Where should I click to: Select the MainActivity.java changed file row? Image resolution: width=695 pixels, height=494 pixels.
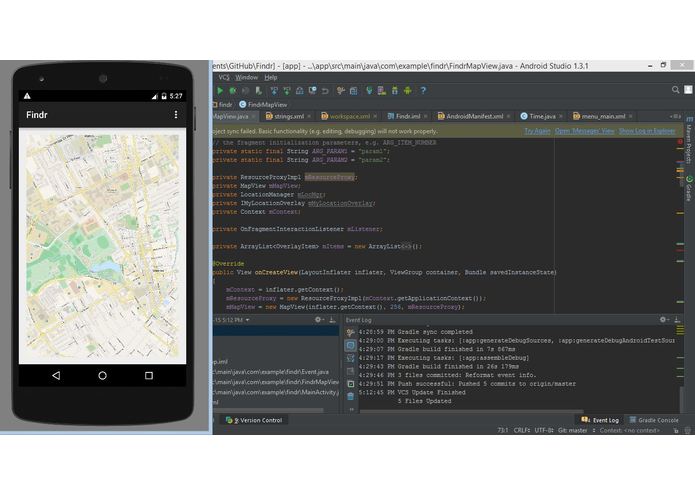coord(276,392)
